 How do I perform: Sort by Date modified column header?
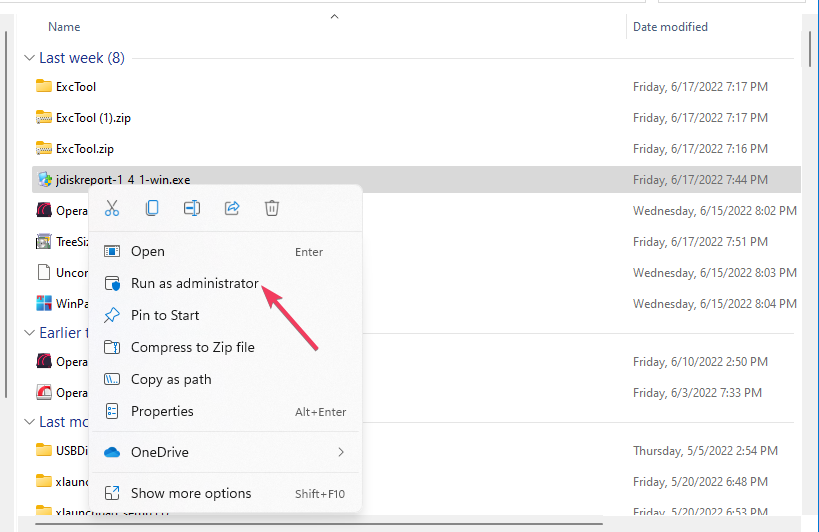pyautogui.click(x=670, y=27)
